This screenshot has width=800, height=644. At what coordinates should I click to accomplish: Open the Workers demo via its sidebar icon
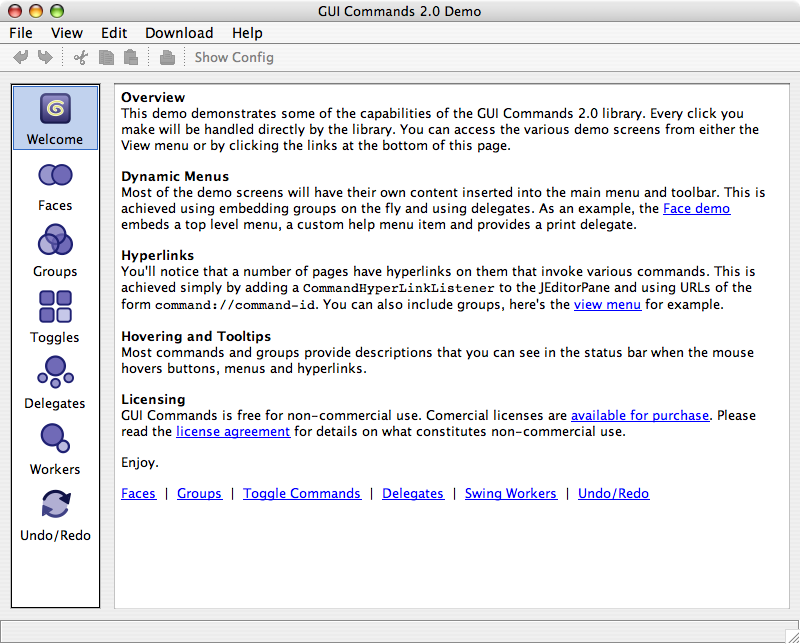point(55,439)
